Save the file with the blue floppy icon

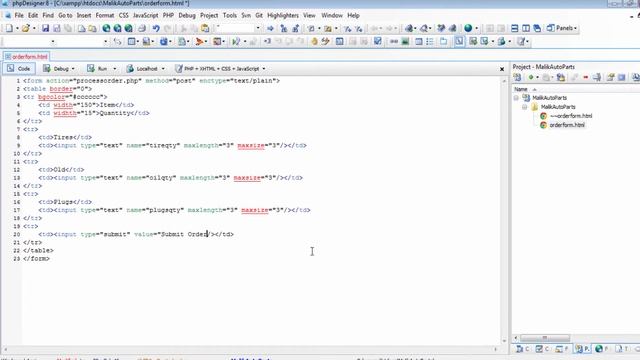(45, 28)
